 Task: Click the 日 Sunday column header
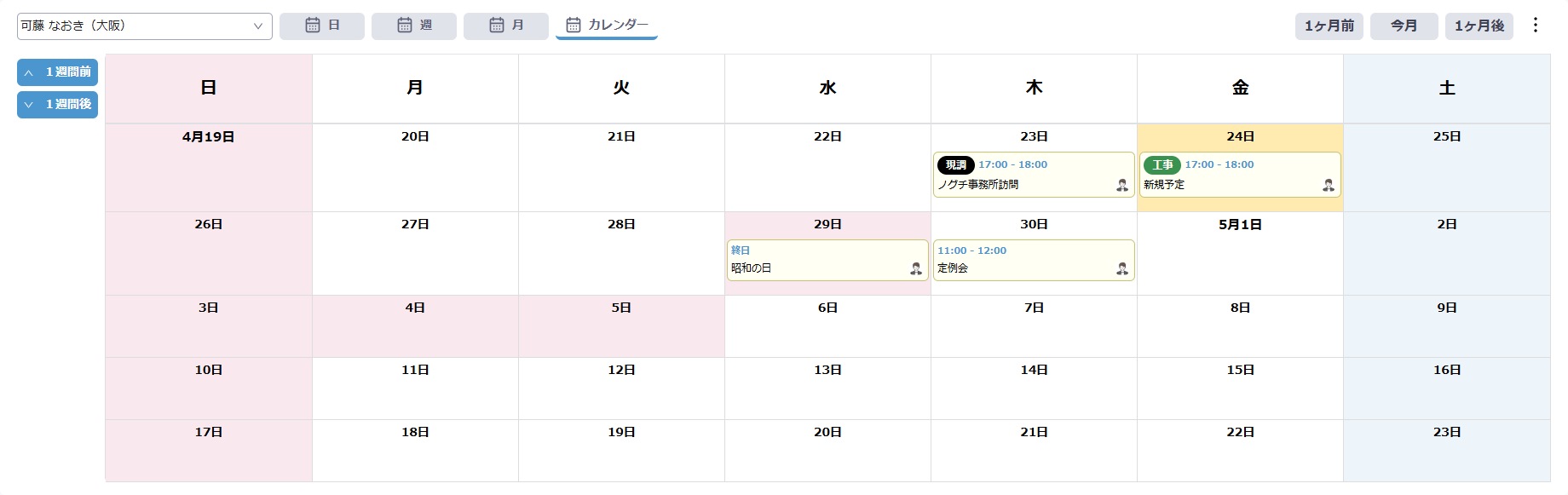(209, 89)
